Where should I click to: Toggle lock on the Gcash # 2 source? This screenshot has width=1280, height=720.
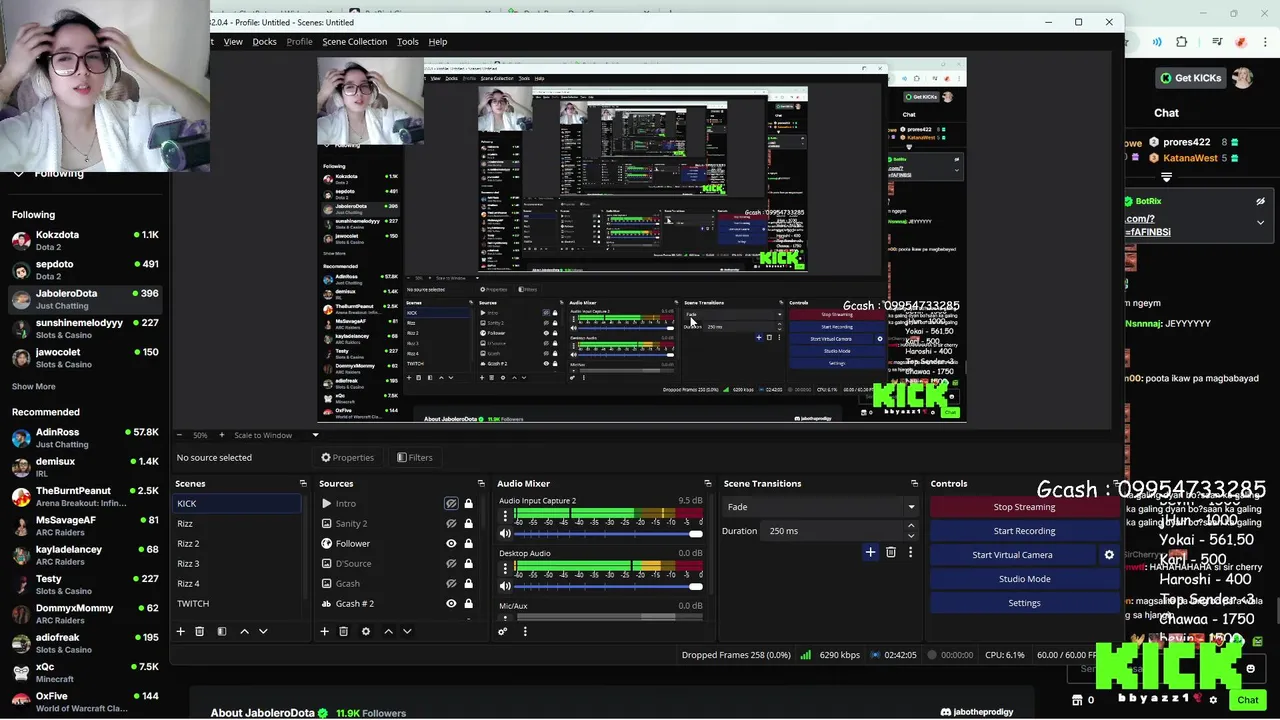(x=468, y=604)
